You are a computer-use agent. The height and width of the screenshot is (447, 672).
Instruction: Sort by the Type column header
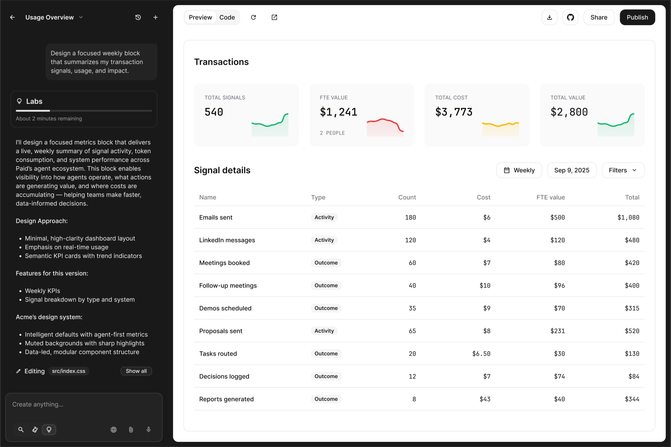coord(318,198)
